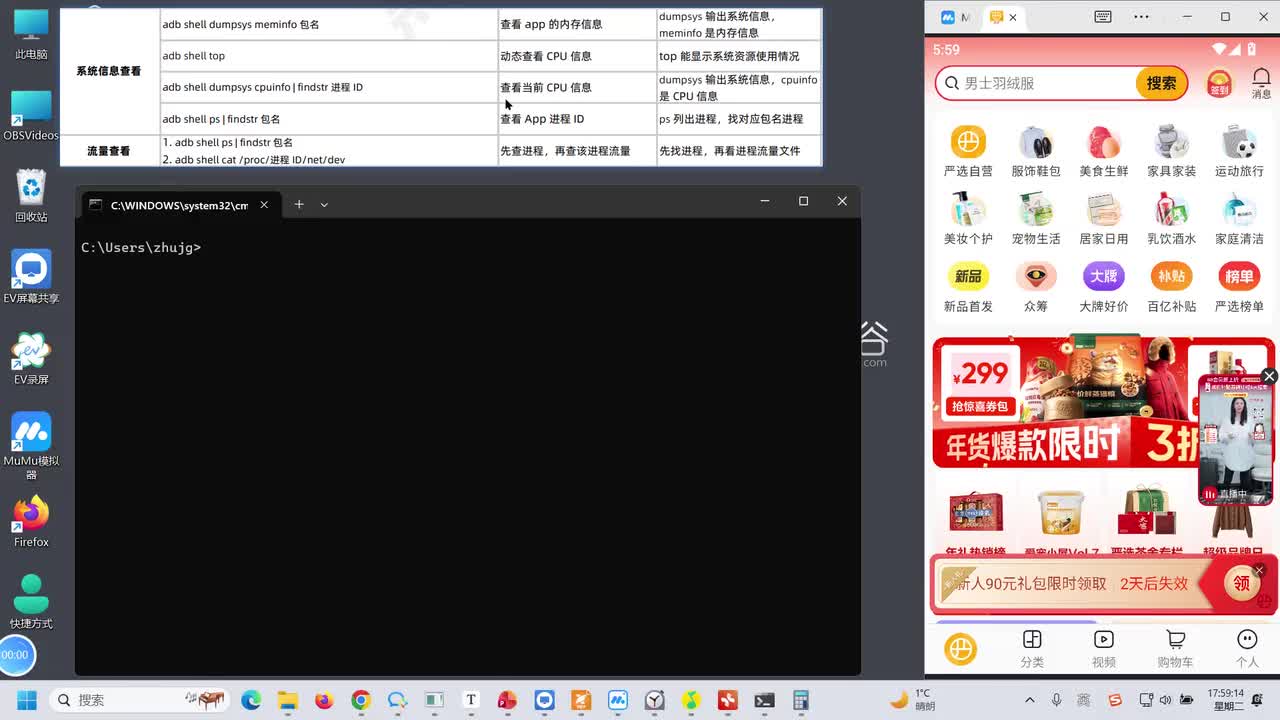
Task: Launch Firefox from the desktop
Action: (x=31, y=521)
